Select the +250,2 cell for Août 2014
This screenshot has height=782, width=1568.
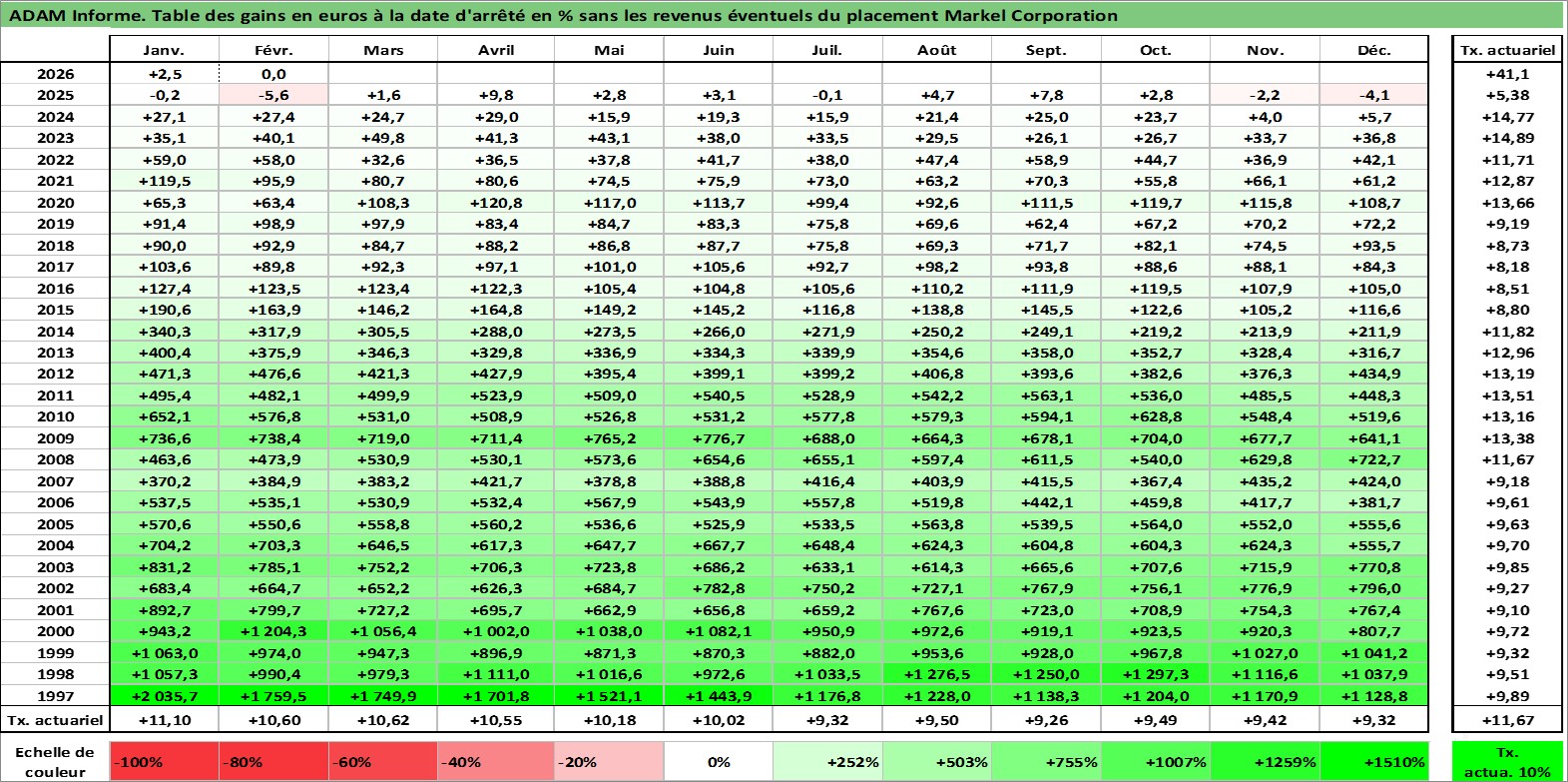click(937, 332)
